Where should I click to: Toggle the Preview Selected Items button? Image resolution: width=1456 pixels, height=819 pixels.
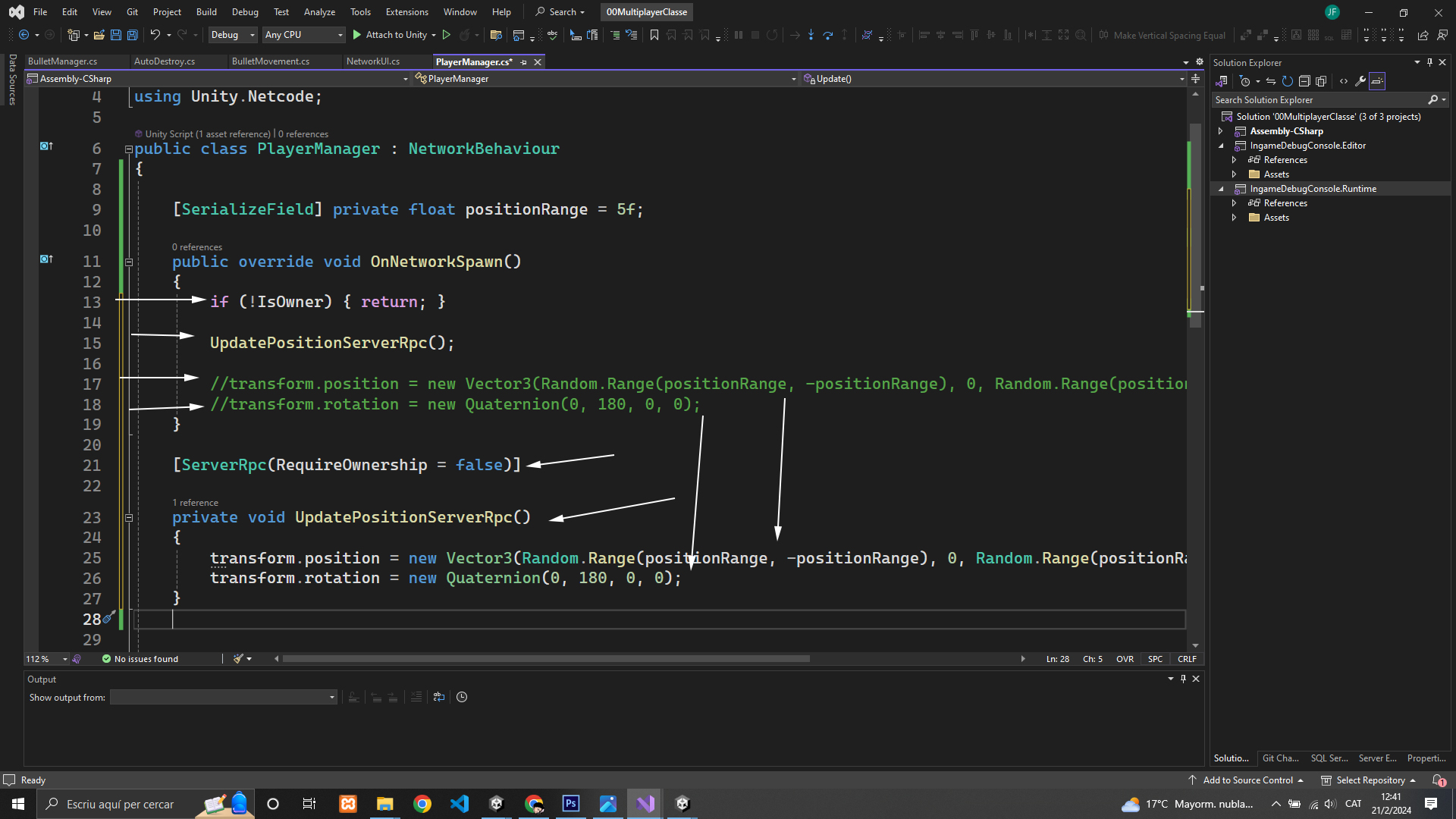click(1377, 81)
